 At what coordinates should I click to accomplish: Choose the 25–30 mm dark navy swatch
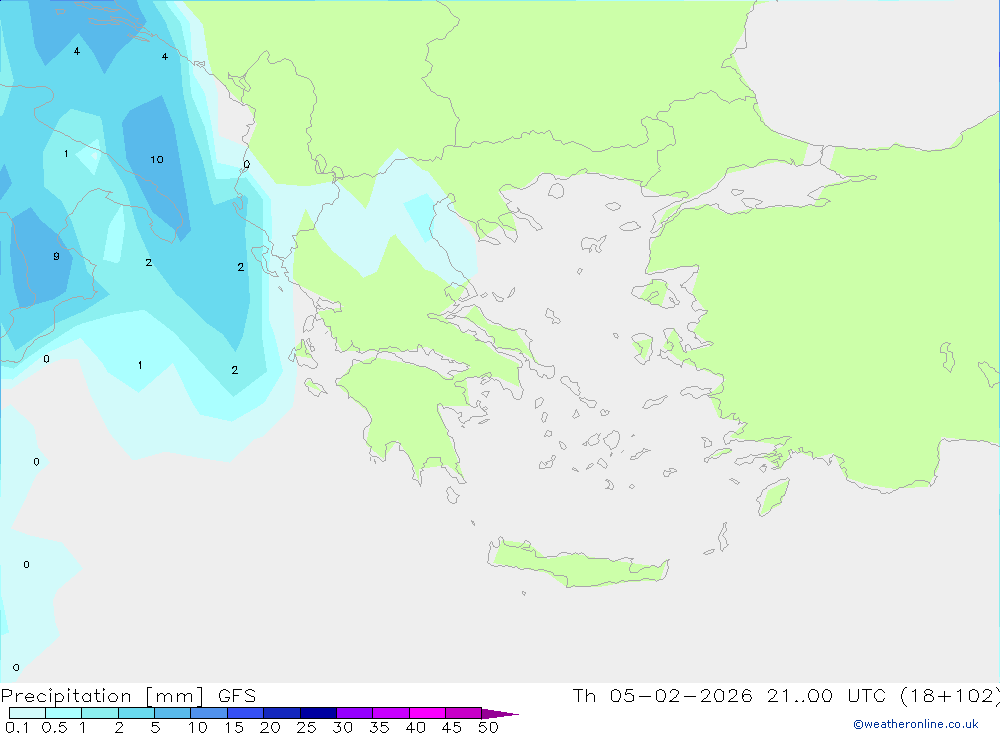(x=318, y=713)
